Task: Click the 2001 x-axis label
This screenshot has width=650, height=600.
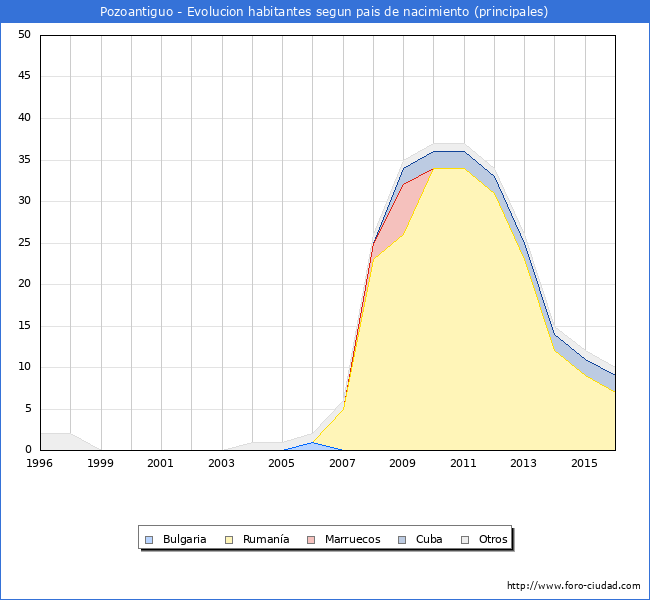Action: (x=160, y=463)
